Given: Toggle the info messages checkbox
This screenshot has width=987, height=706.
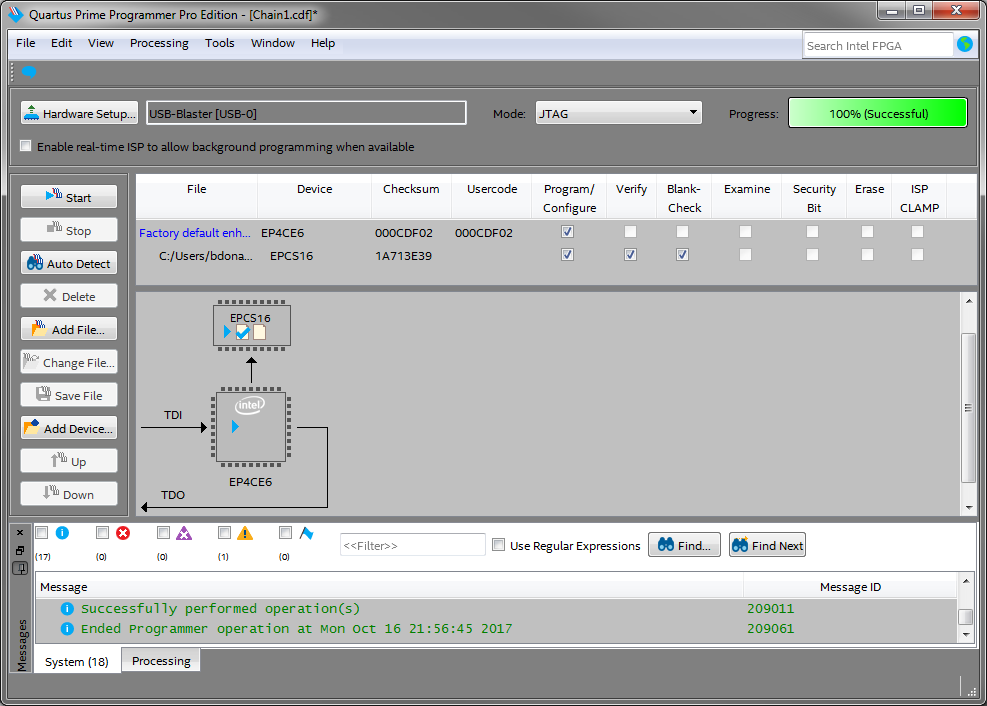Looking at the screenshot, I should 42,533.
